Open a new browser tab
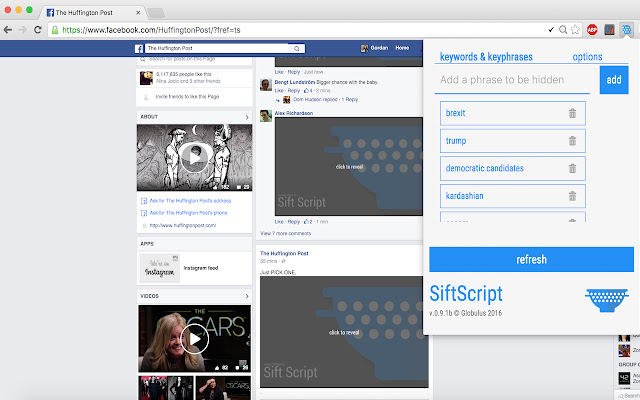The width and height of the screenshot is (640, 400). coord(156,13)
